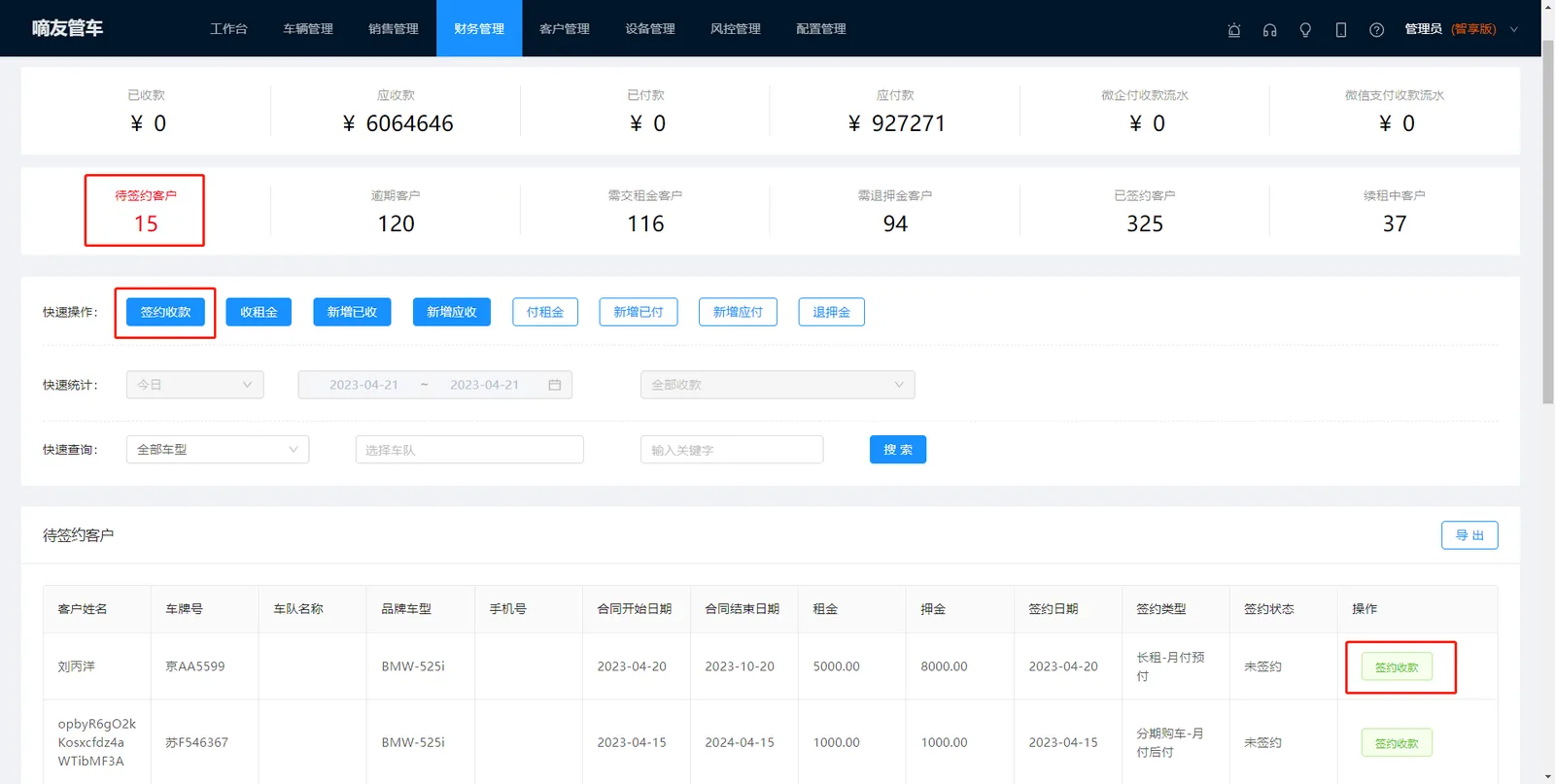This screenshot has height=784, width=1555.
Task: Select the 财务管理 menu
Action: 479,29
